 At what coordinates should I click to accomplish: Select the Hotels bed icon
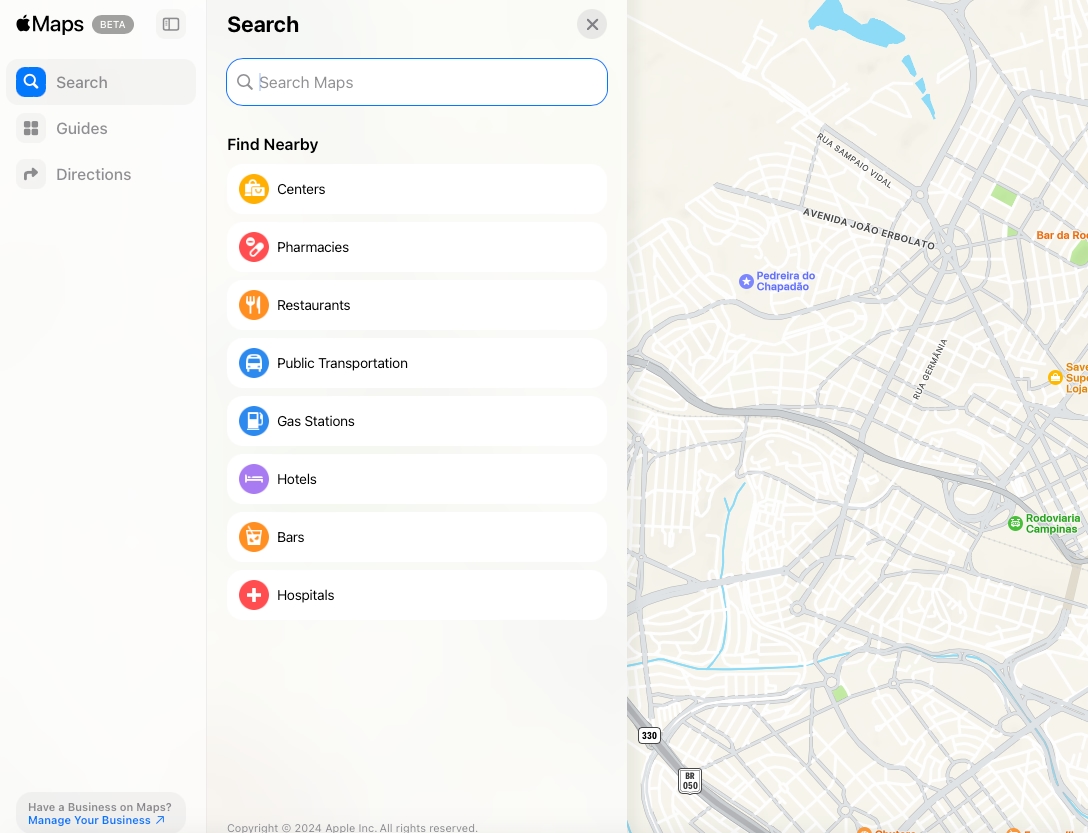click(x=254, y=479)
